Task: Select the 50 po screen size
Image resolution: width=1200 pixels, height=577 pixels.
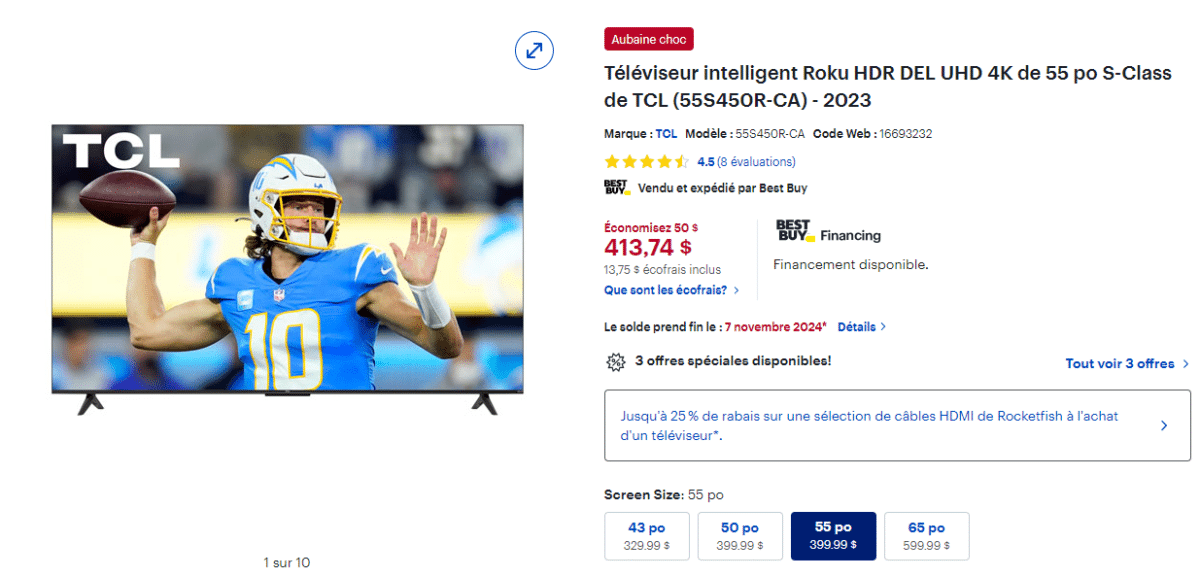Action: (739, 536)
